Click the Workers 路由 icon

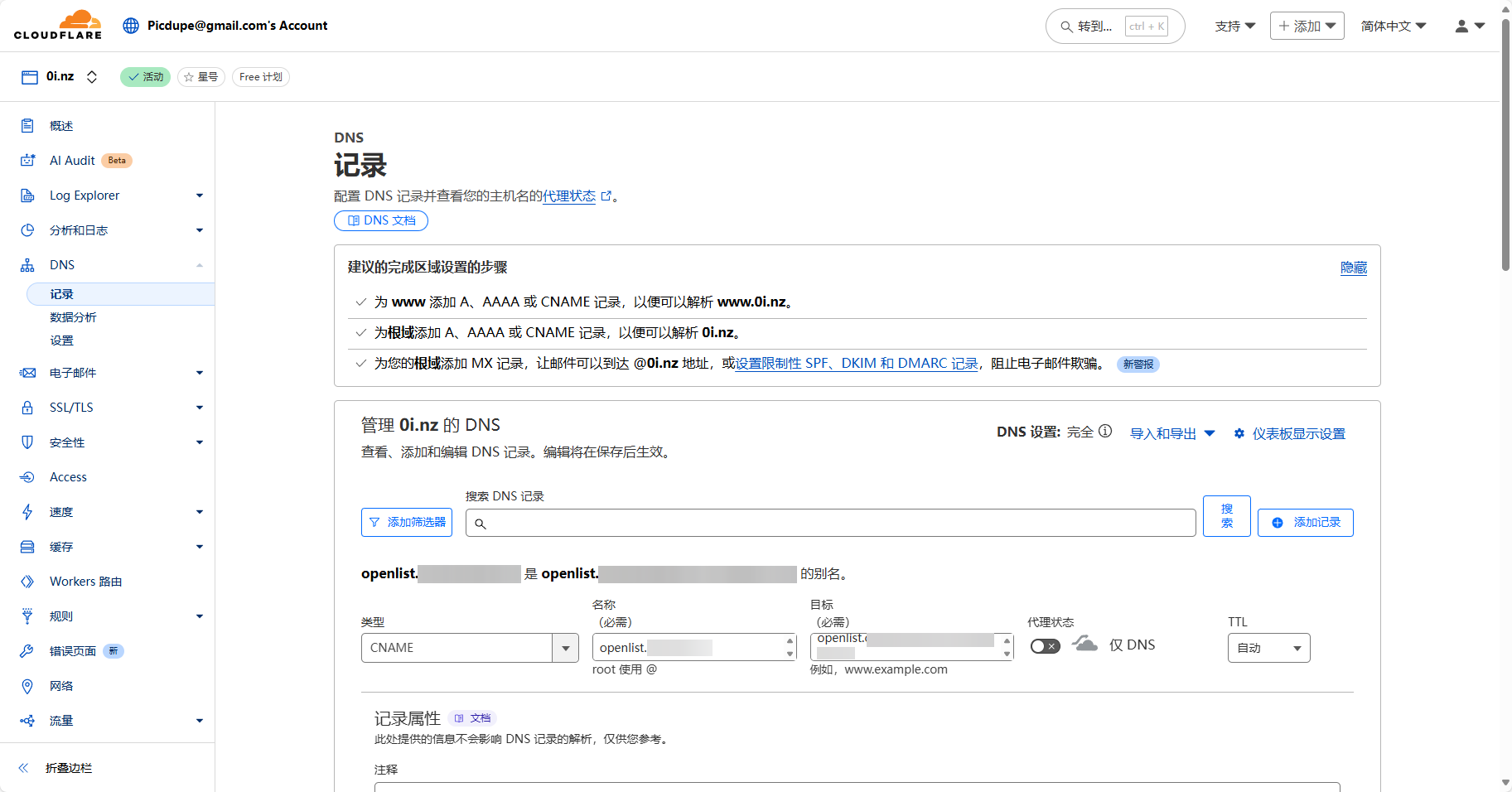[x=27, y=582]
